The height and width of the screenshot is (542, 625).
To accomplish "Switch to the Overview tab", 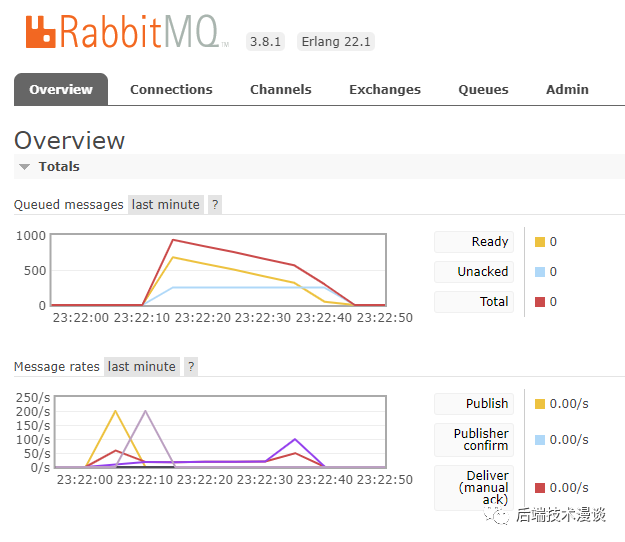I will 61,89.
